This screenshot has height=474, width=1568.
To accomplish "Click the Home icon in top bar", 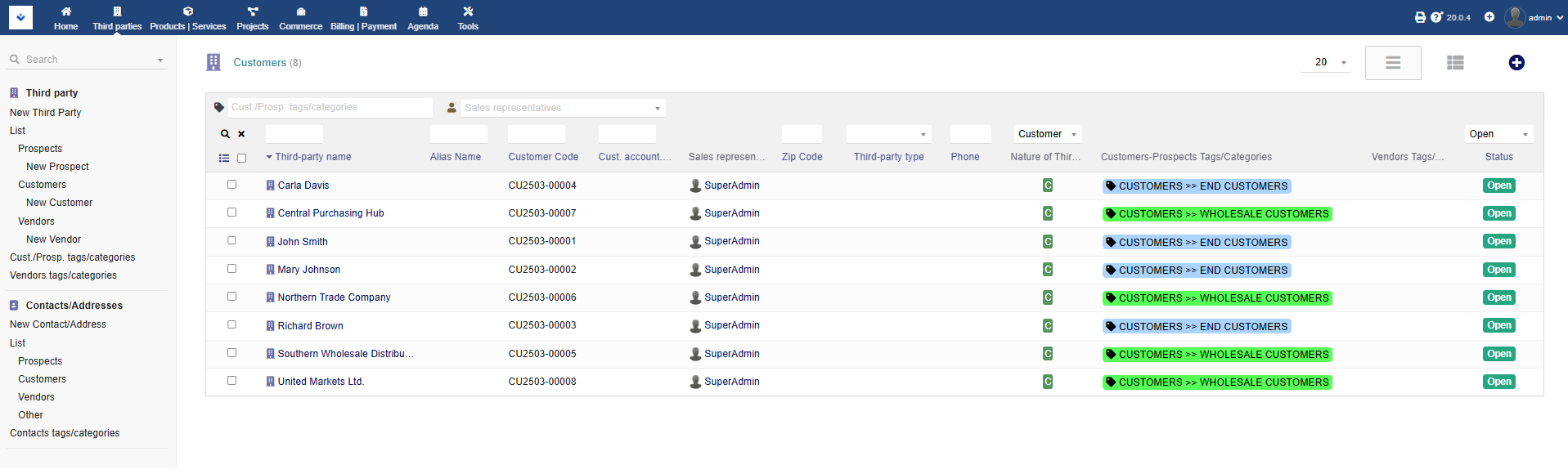I will [x=66, y=12].
